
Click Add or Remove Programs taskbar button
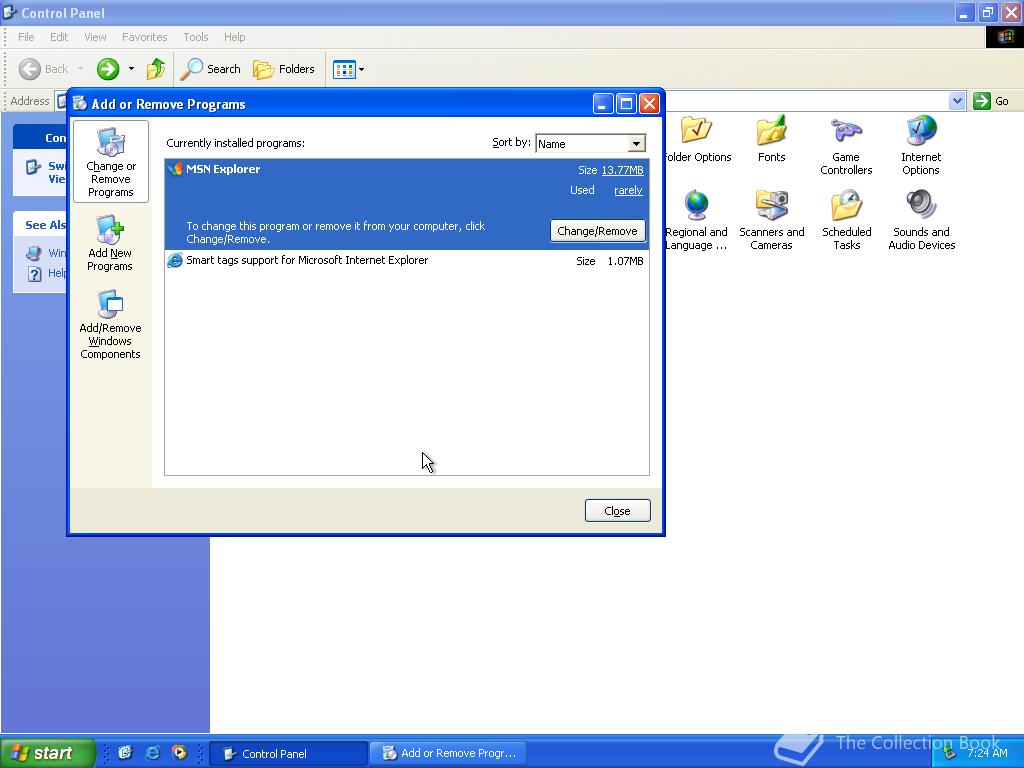pyautogui.click(x=449, y=754)
